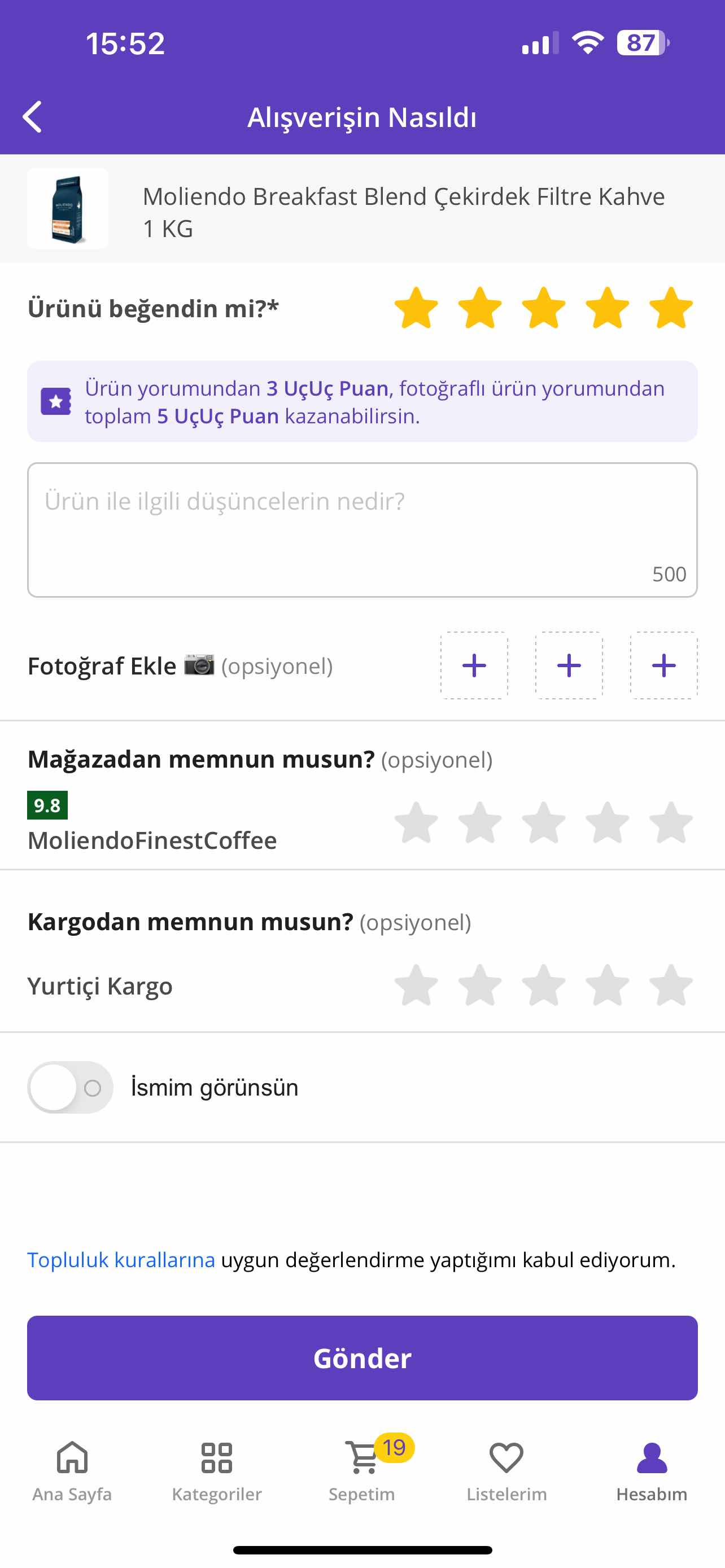Enable the İsmim görünsün toggle
Image resolution: width=725 pixels, height=1568 pixels.
click(70, 1087)
